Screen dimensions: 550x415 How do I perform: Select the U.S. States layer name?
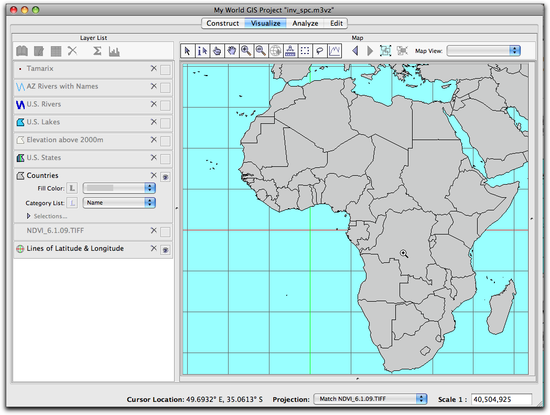click(44, 158)
